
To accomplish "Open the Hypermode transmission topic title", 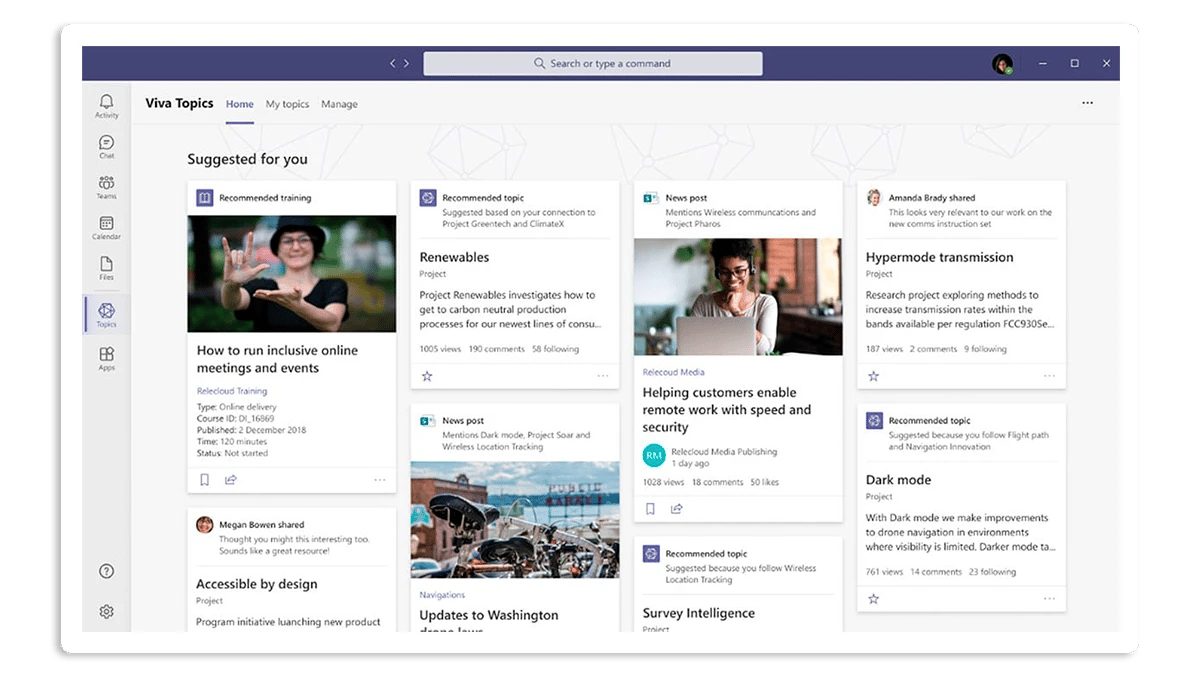I will (x=940, y=257).
